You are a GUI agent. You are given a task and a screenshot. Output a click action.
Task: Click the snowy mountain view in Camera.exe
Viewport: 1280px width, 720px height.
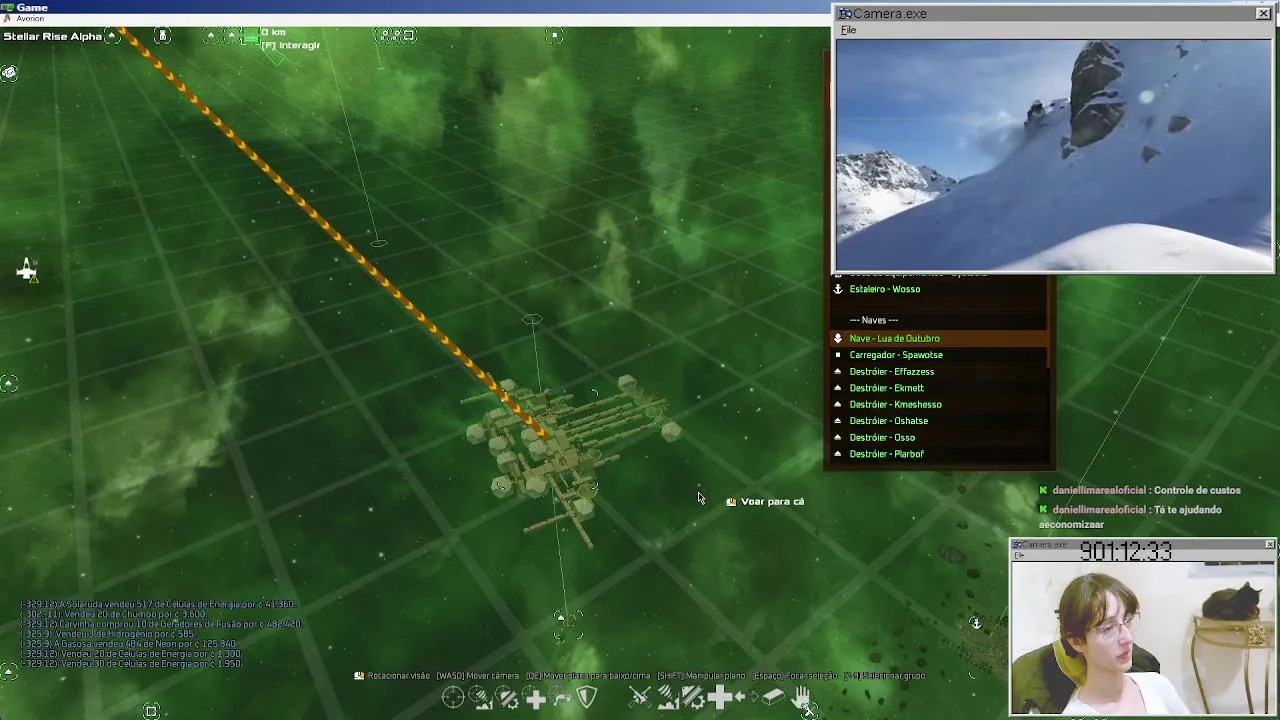tap(1054, 155)
